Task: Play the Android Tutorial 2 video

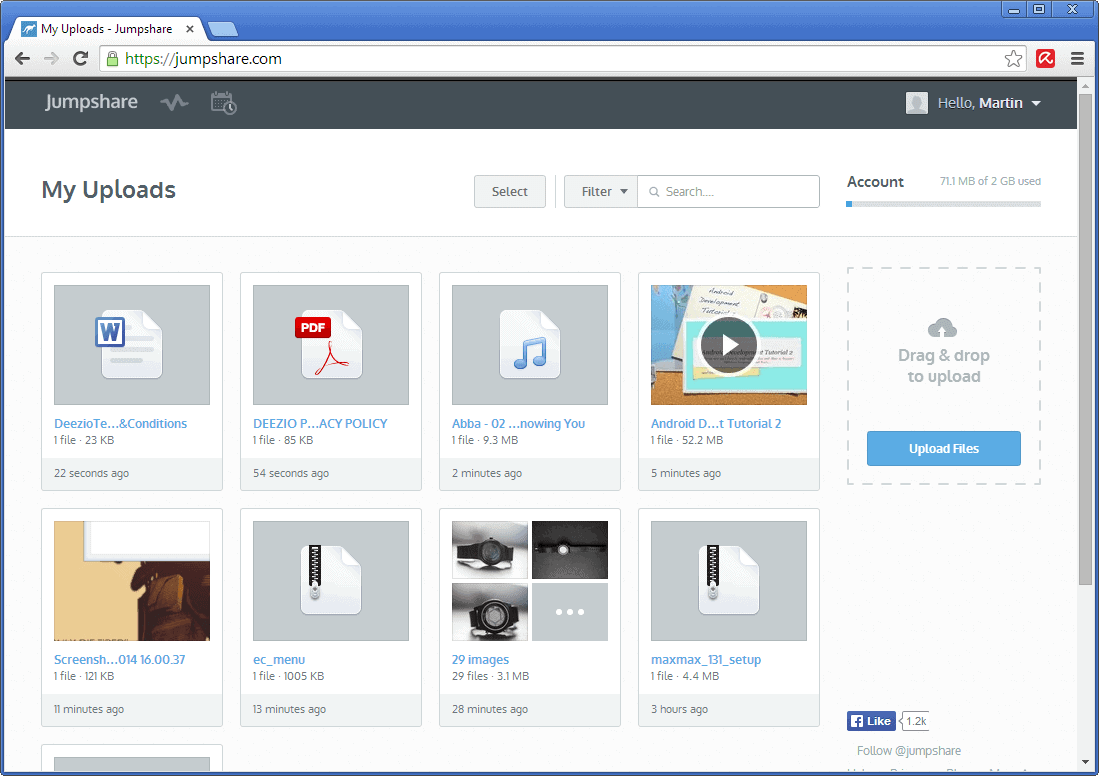Action: pos(729,345)
